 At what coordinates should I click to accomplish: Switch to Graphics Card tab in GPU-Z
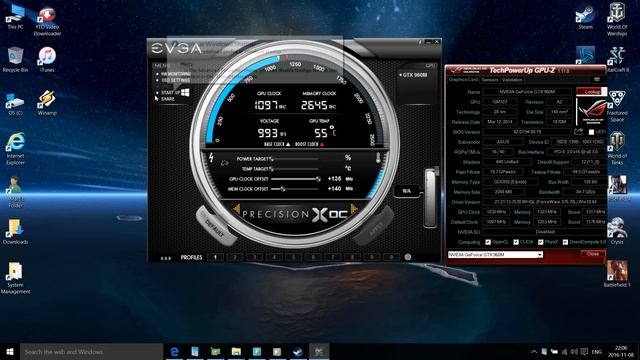click(x=463, y=80)
